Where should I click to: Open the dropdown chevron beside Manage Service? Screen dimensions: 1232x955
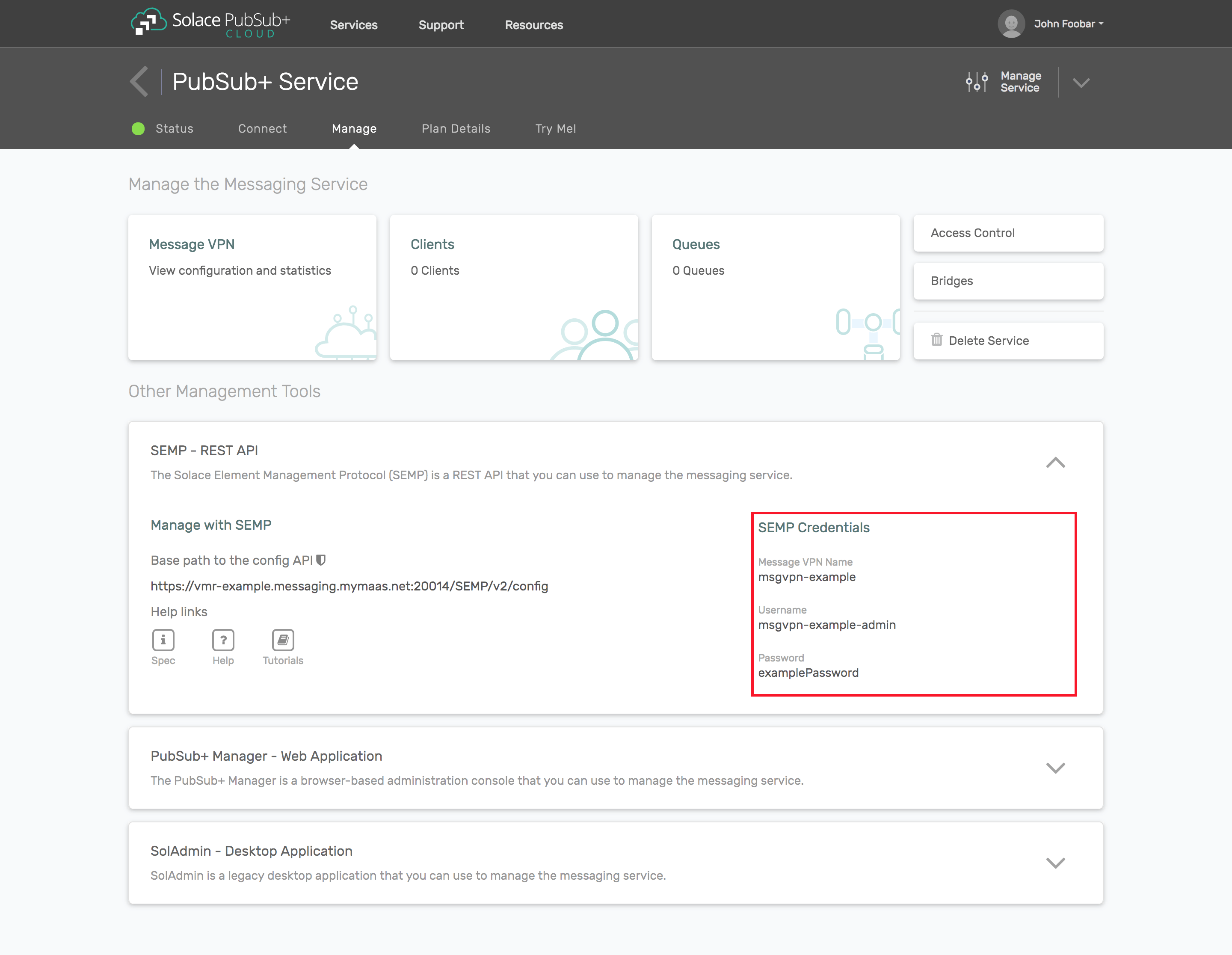(x=1081, y=83)
